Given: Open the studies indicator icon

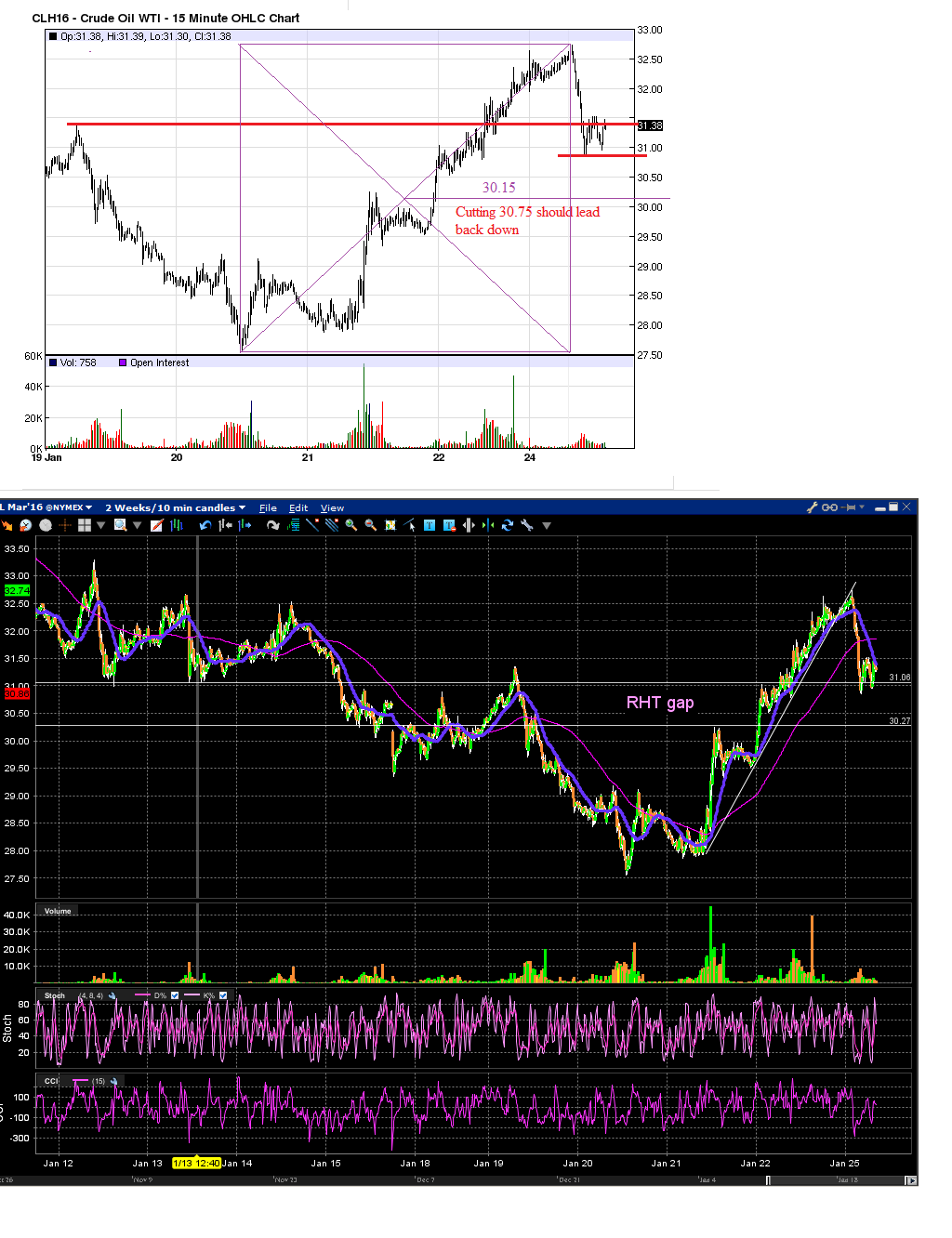Looking at the screenshot, I should click(x=294, y=525).
